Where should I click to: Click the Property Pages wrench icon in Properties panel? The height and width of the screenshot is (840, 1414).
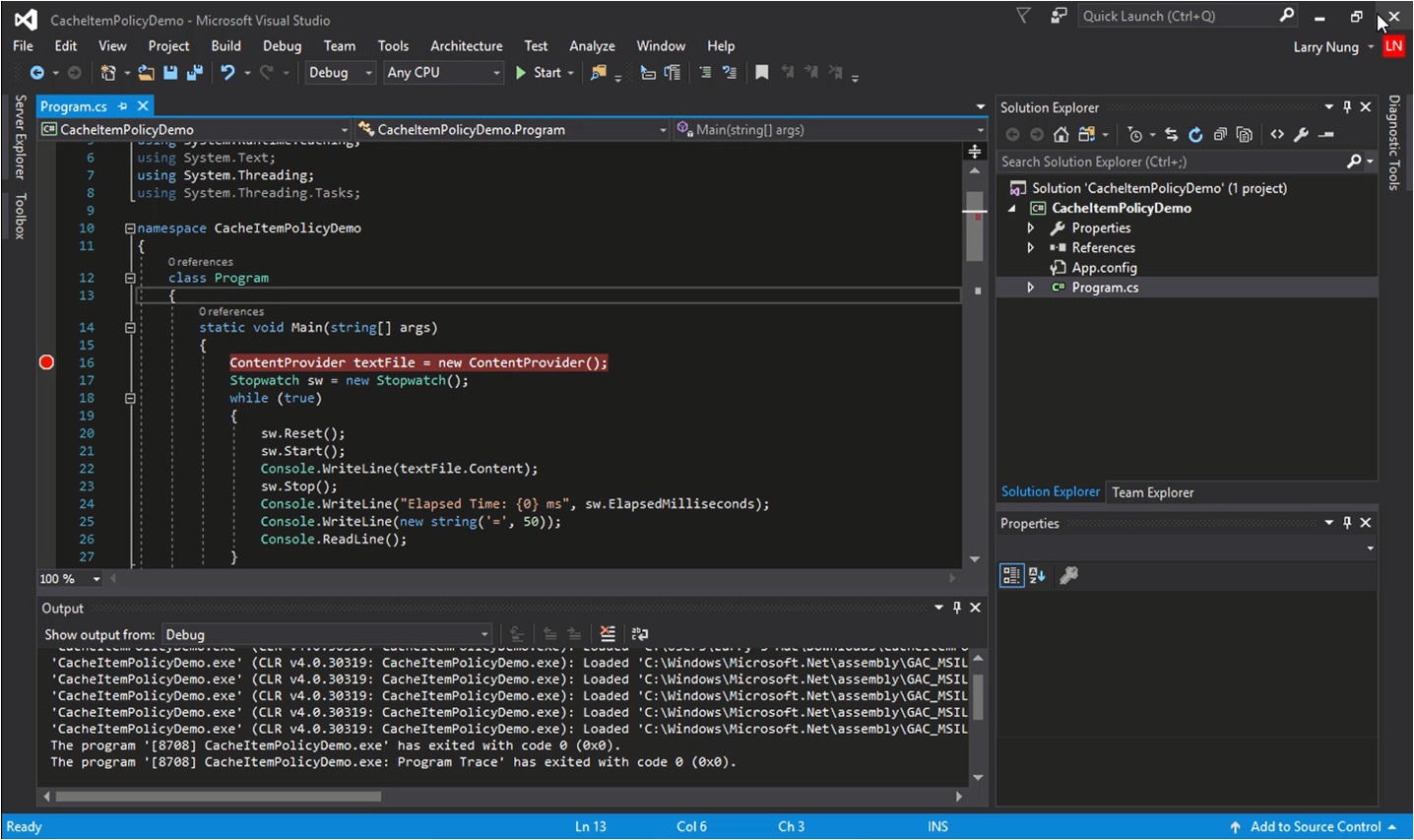coord(1068,576)
